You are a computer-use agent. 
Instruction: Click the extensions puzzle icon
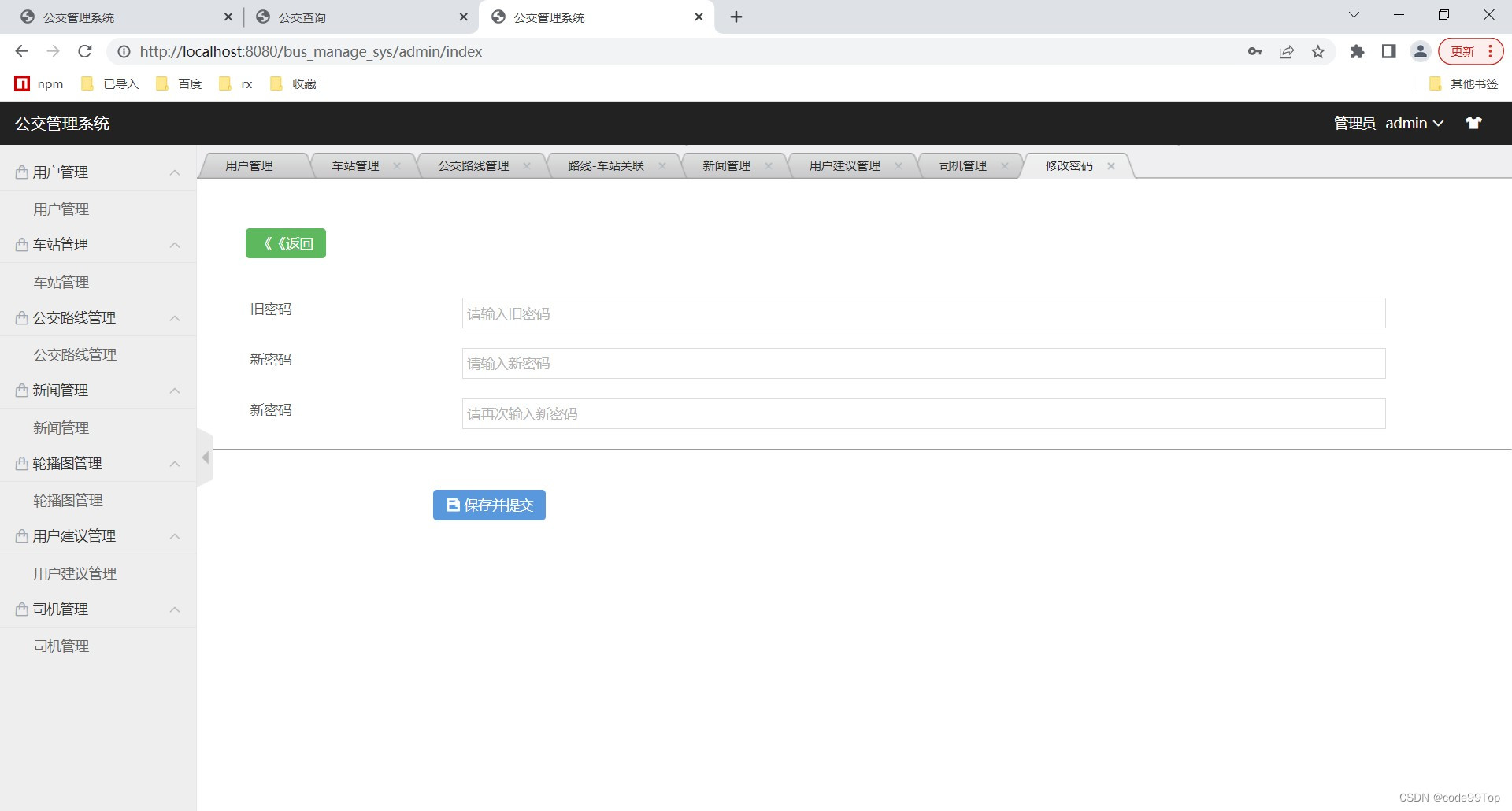[1358, 51]
